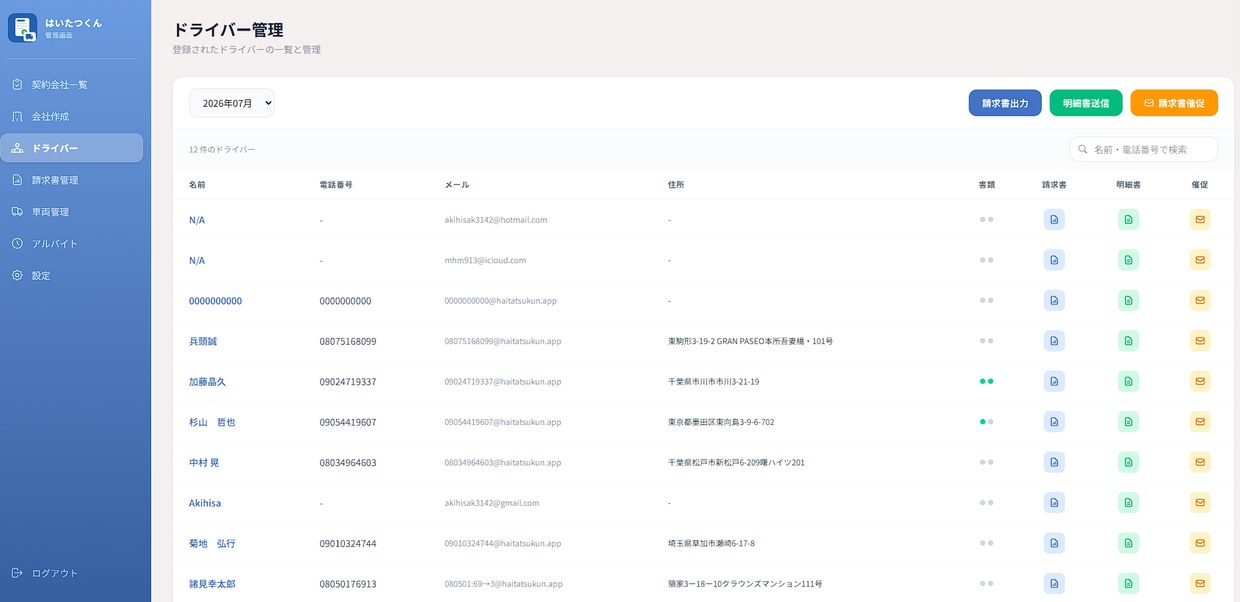The width and height of the screenshot is (1240, 602).
Task: Send reminder mail icon for 兵頭誠
Action: pos(1200,341)
